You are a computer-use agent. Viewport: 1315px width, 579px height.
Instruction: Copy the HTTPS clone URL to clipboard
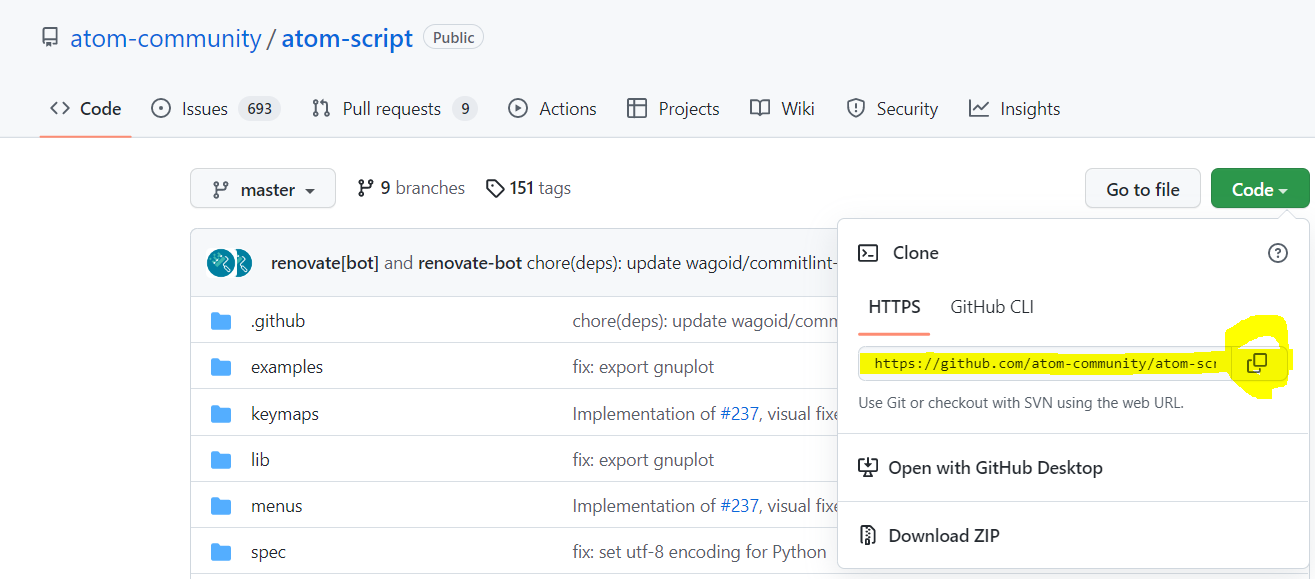click(x=1257, y=363)
